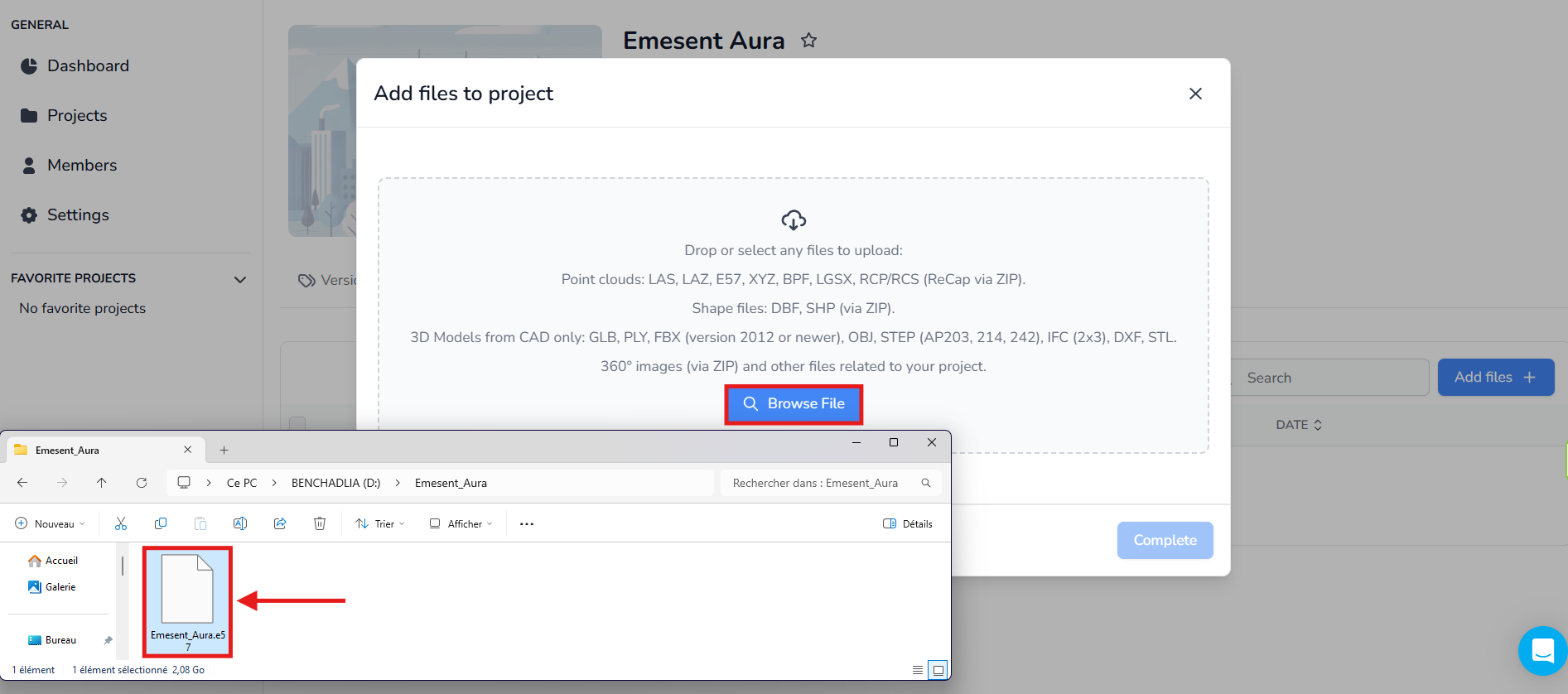Close the Add files to project dialog
Screen dimensions: 1568x694
click(1194, 94)
